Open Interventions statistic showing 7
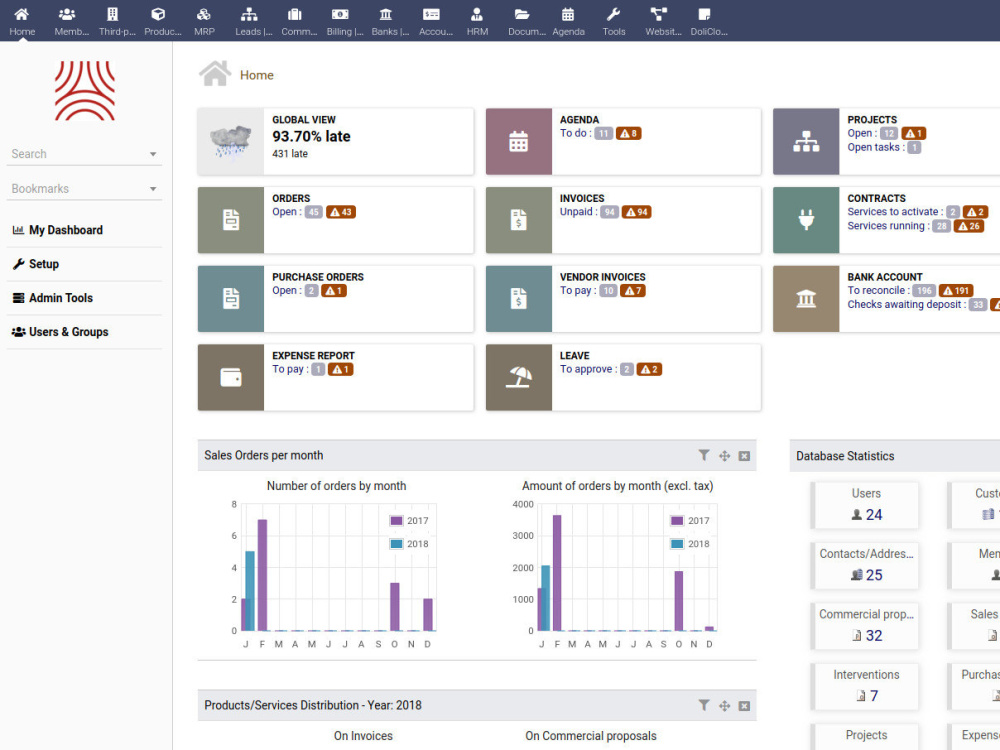Screen dimensions: 1000x750 [x=865, y=687]
